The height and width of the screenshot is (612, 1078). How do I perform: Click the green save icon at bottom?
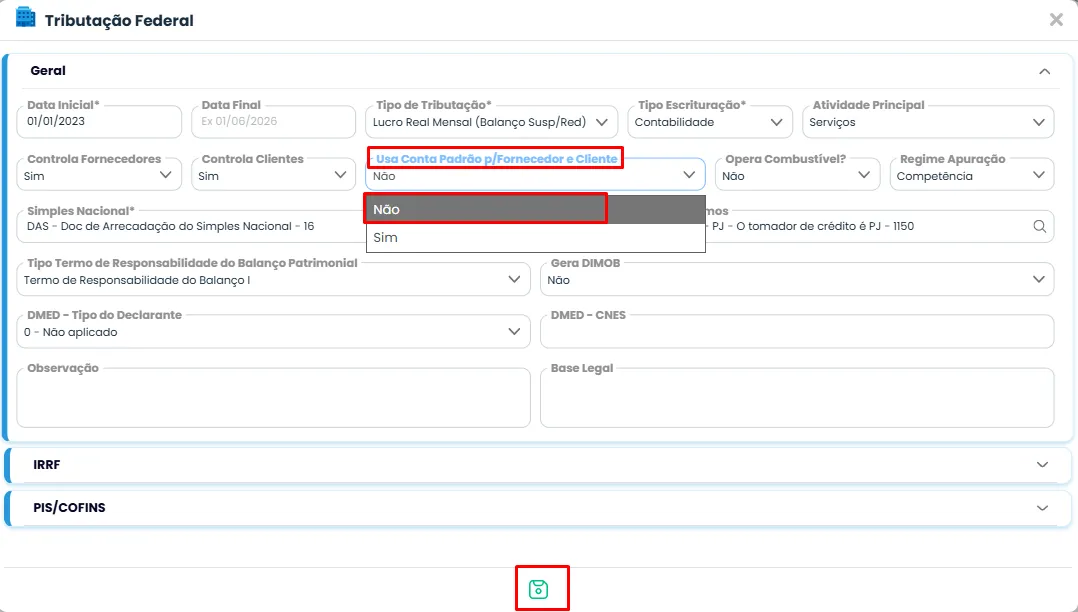tap(538, 589)
